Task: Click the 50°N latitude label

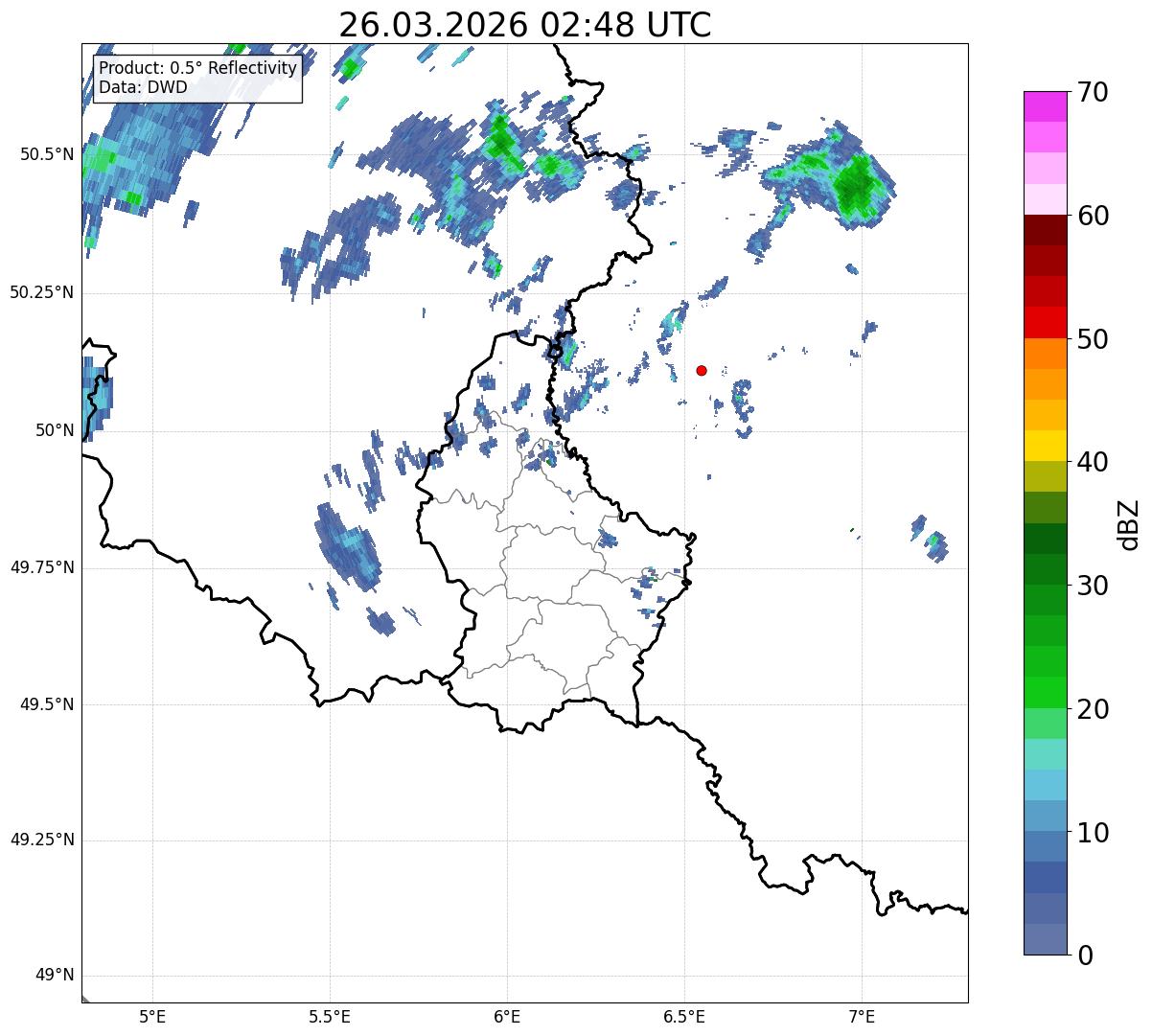Action: click(x=55, y=430)
